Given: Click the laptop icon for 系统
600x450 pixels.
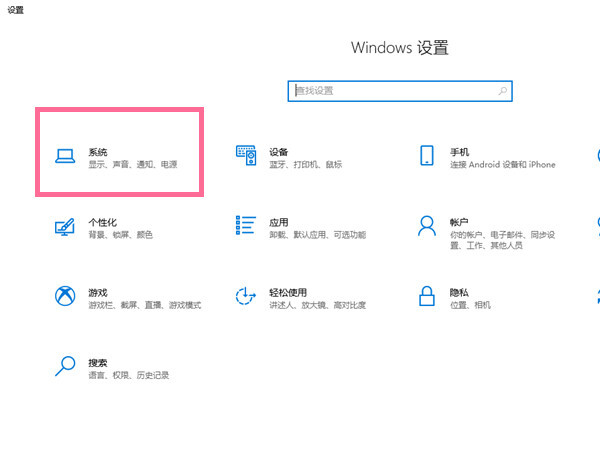Looking at the screenshot, I should [x=65, y=157].
